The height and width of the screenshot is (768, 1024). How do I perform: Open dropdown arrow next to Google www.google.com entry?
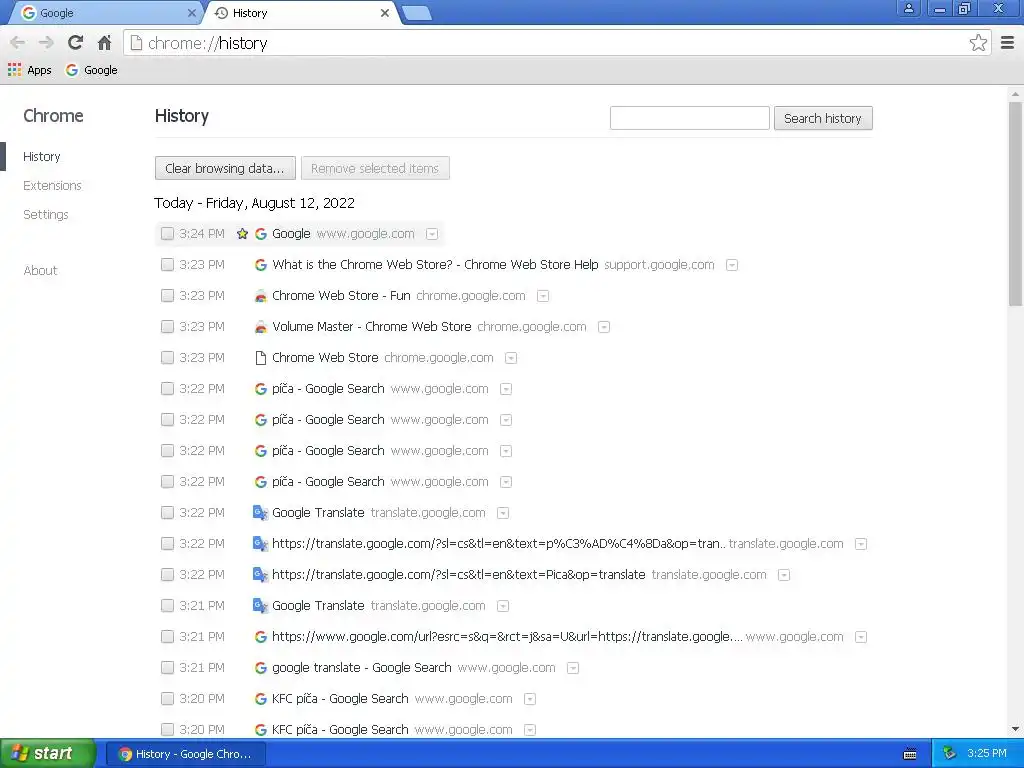click(x=432, y=234)
